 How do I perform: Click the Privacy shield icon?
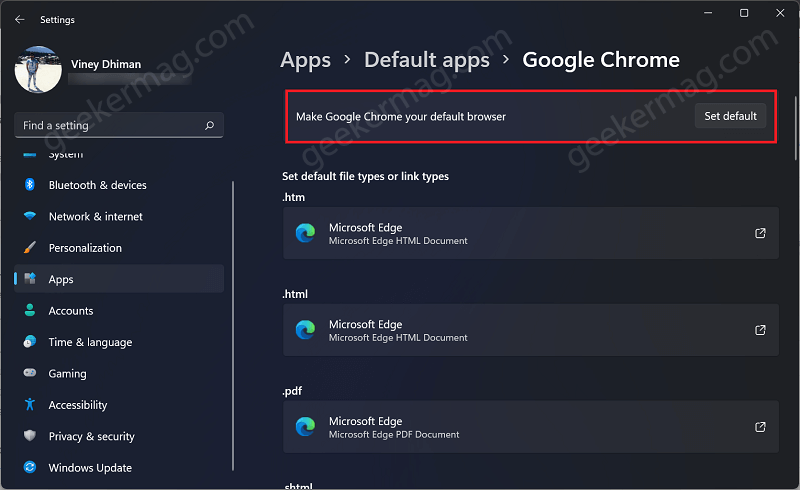(30, 435)
